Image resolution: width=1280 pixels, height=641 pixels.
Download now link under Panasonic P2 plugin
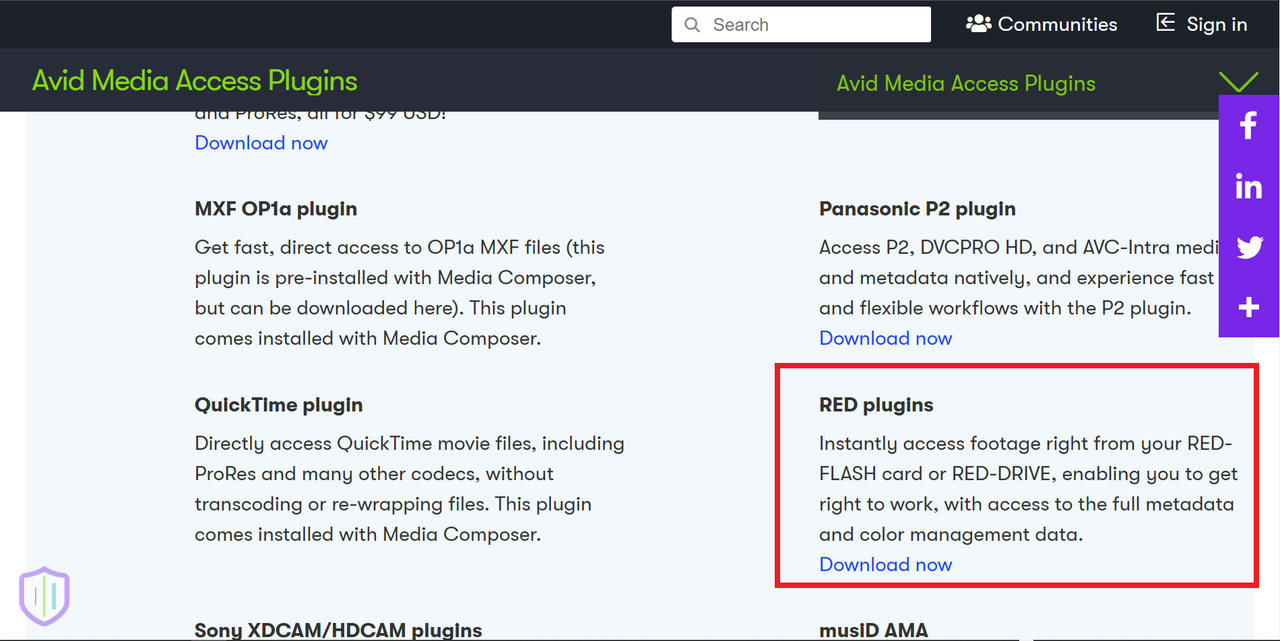tap(885, 338)
